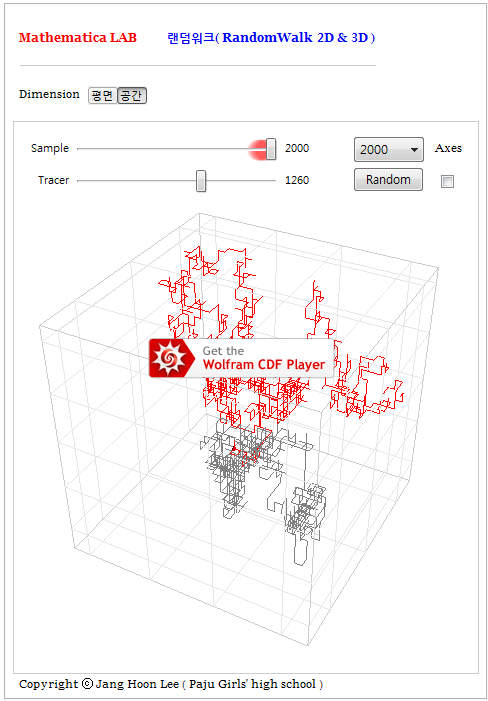Click the Tracer slider track near its end
The image size is (488, 701).
pyautogui.click(x=268, y=181)
